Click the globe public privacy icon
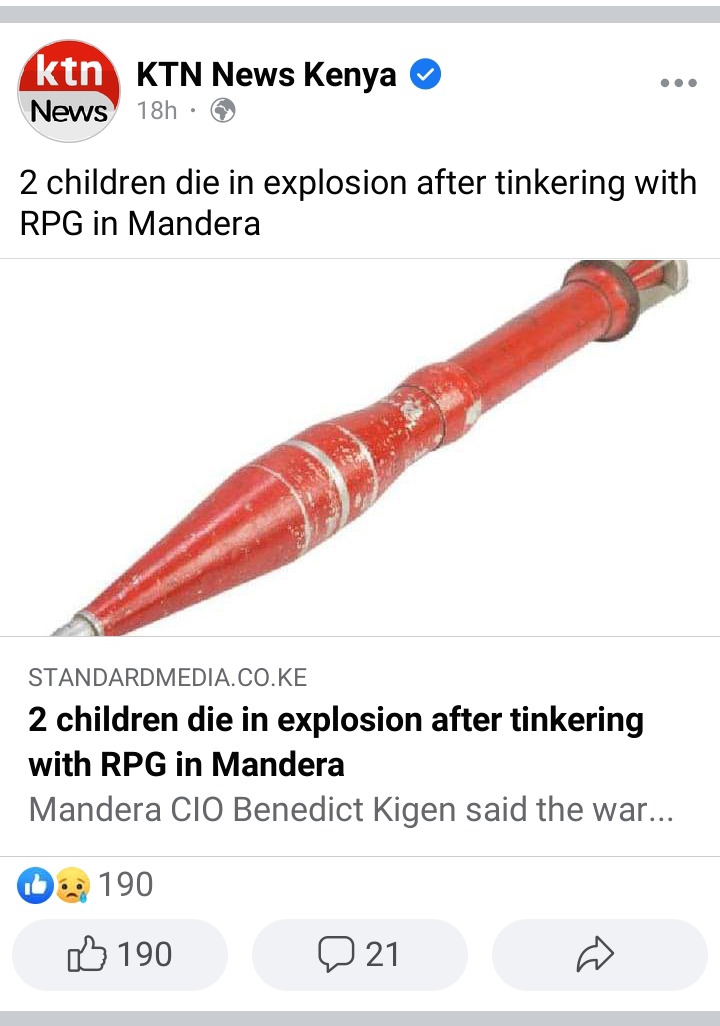This screenshot has width=720, height=1026. tap(223, 111)
